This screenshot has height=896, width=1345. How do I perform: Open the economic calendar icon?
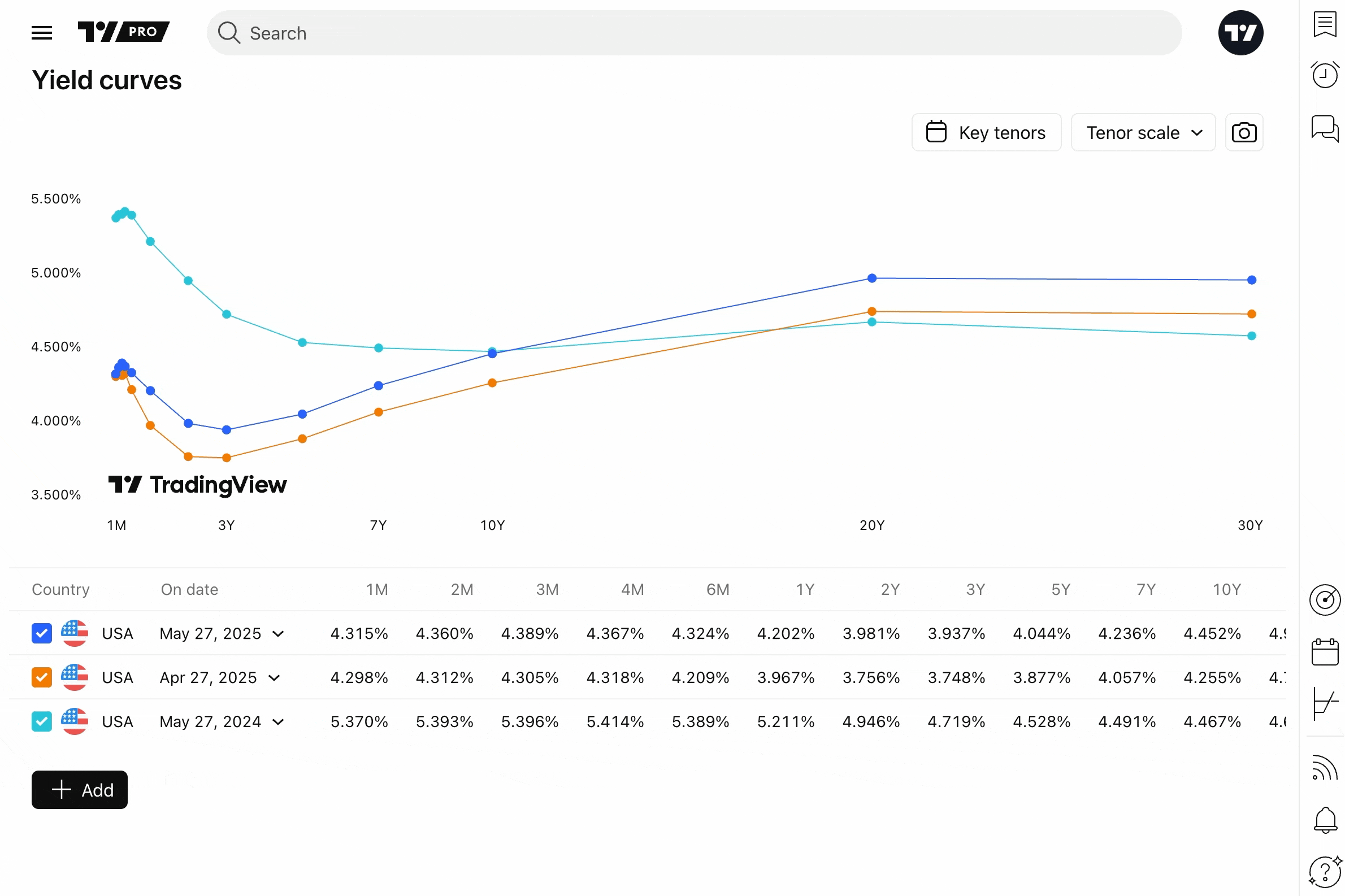point(1324,652)
